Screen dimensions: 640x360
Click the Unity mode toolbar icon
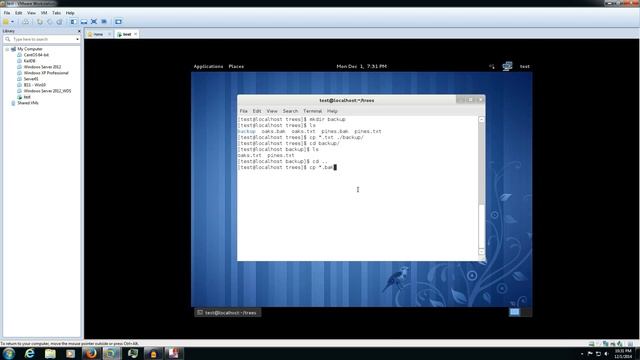[x=104, y=22]
